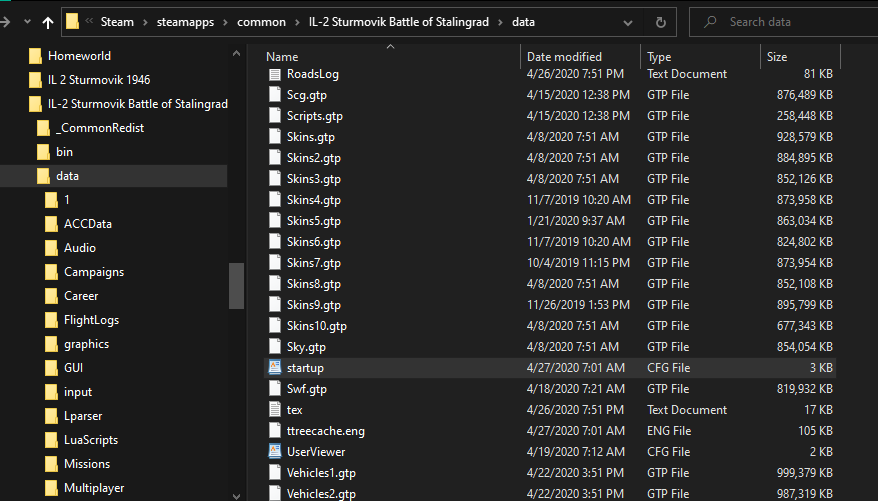Refresh the data folder view
This screenshot has width=878, height=501.
[x=661, y=22]
